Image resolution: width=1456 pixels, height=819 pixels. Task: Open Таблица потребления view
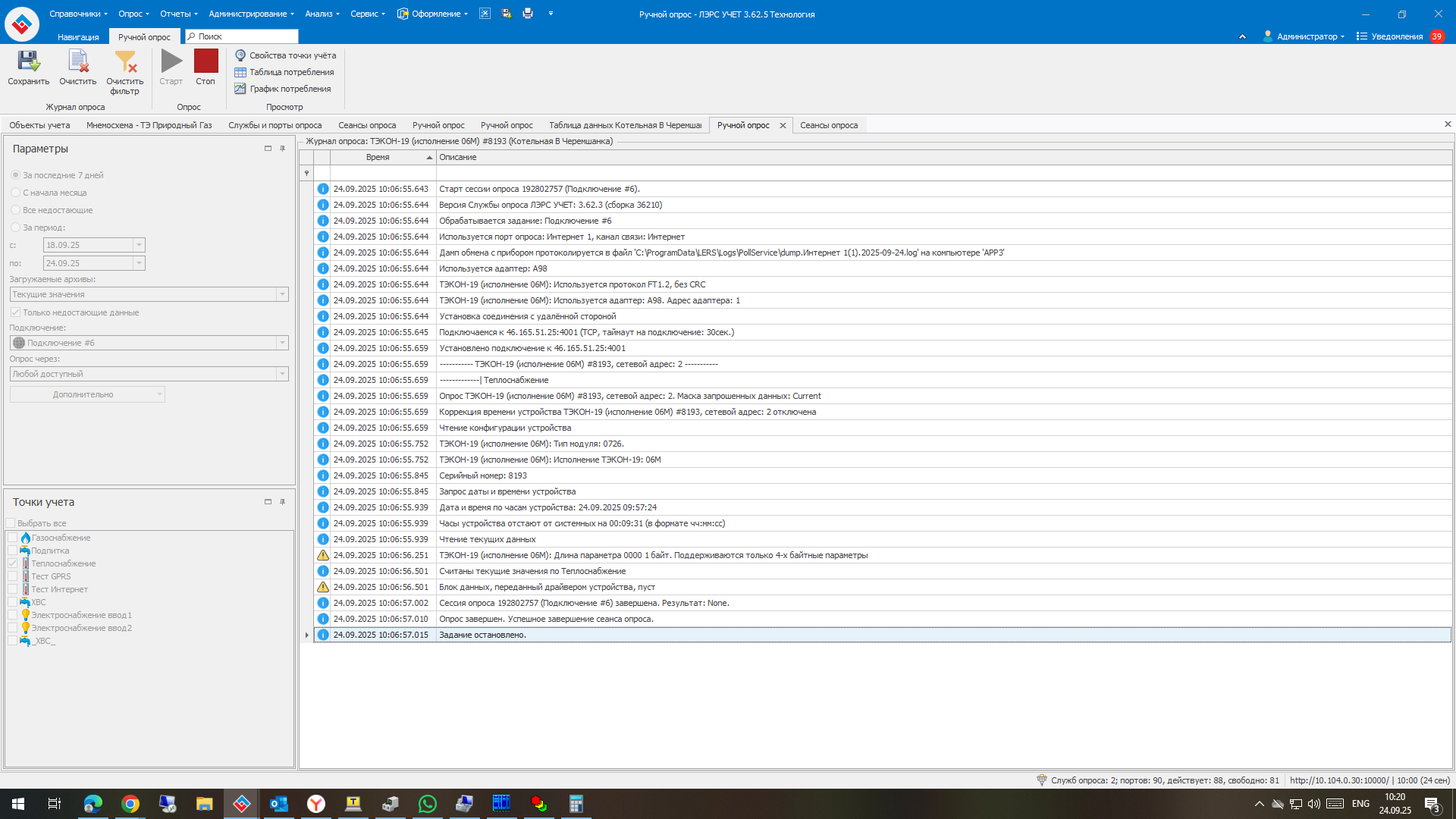point(284,72)
